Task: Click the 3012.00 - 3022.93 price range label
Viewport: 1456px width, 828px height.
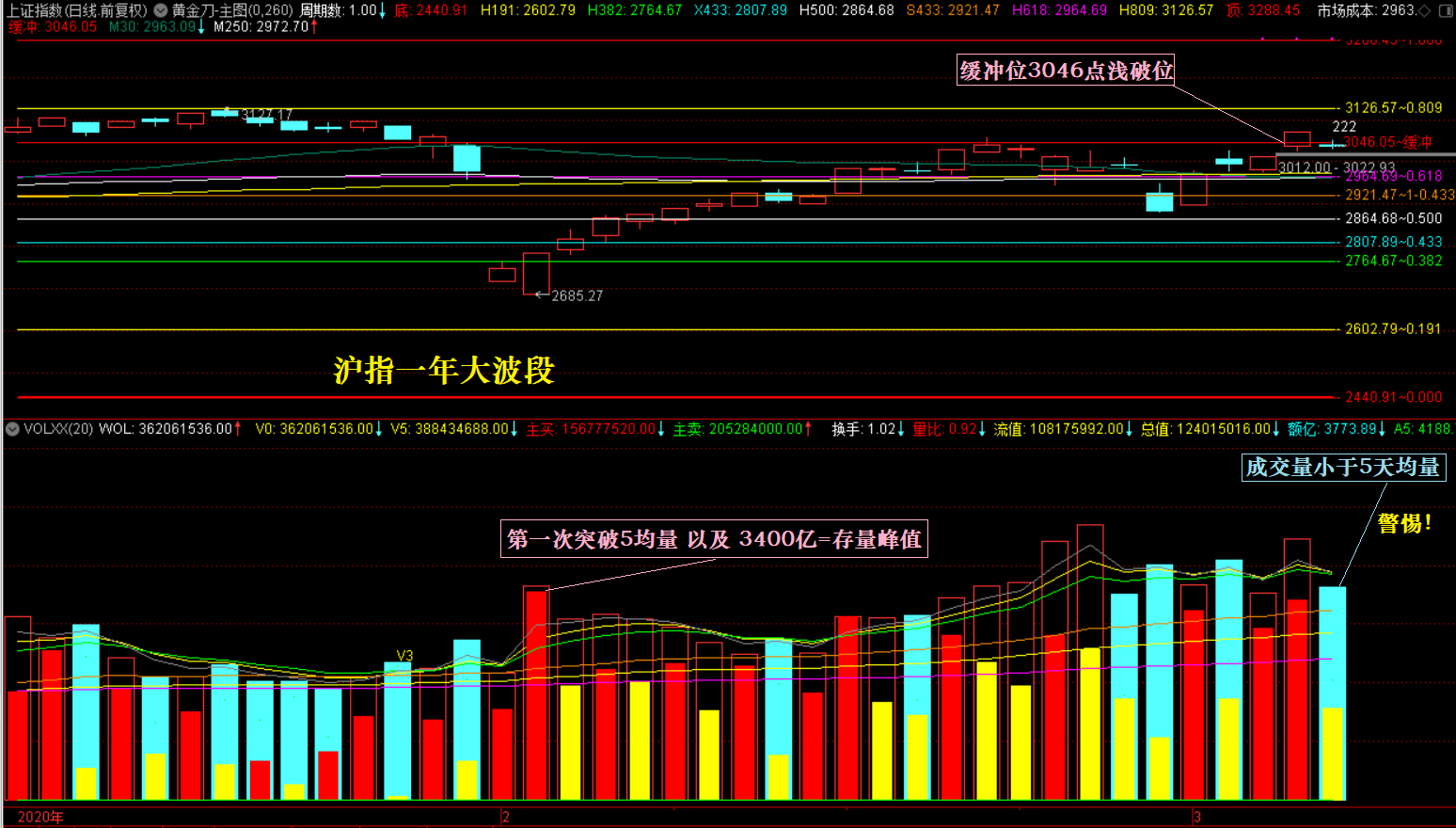Action: point(1337,167)
